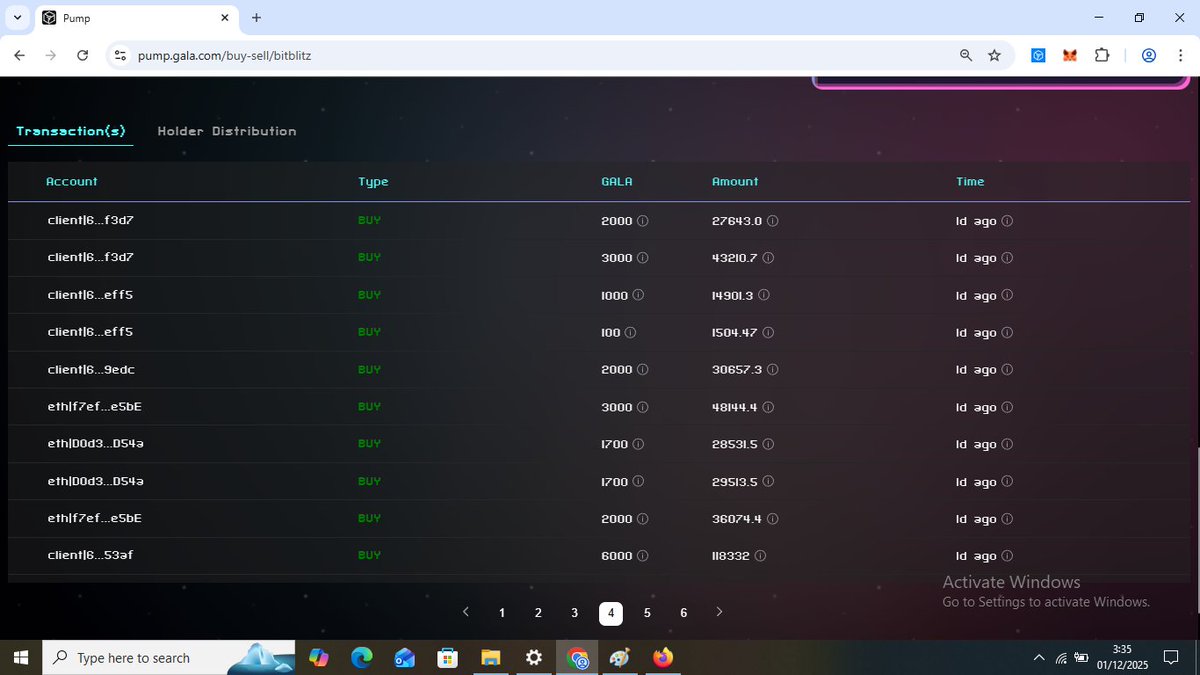Click the info icon next to GALA 100
The width and height of the screenshot is (1200, 675).
631,333
